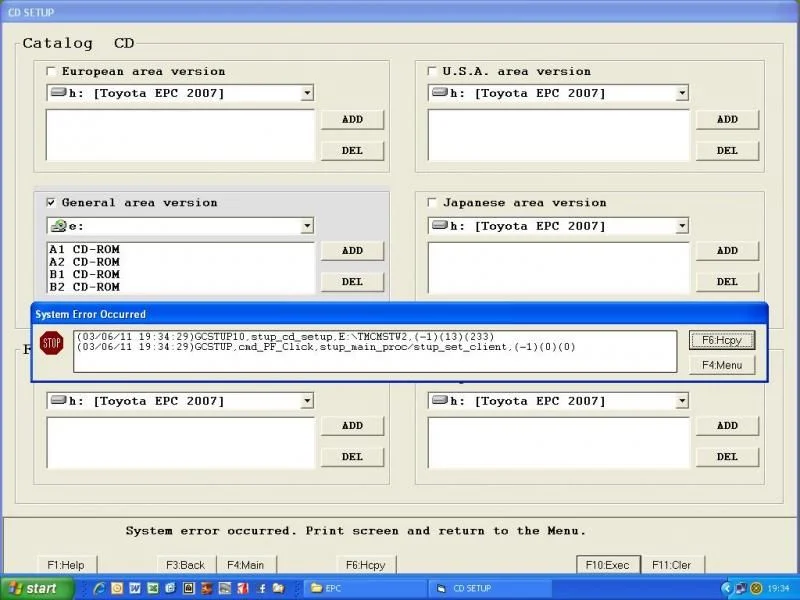Click DEL in the lower-left catalog section

(x=352, y=457)
